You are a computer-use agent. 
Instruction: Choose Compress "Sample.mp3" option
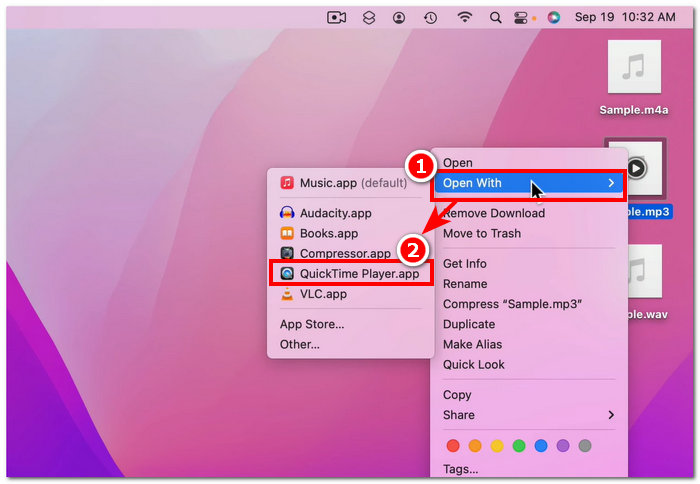pyautogui.click(x=513, y=304)
